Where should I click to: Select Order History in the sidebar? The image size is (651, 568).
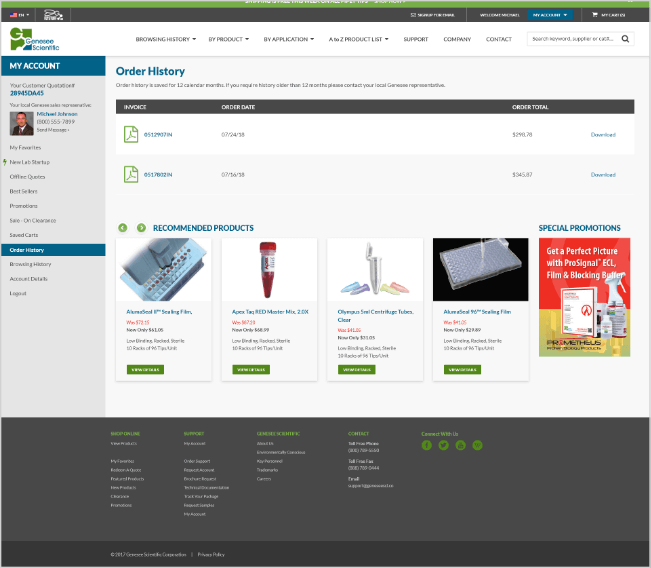pyautogui.click(x=53, y=250)
